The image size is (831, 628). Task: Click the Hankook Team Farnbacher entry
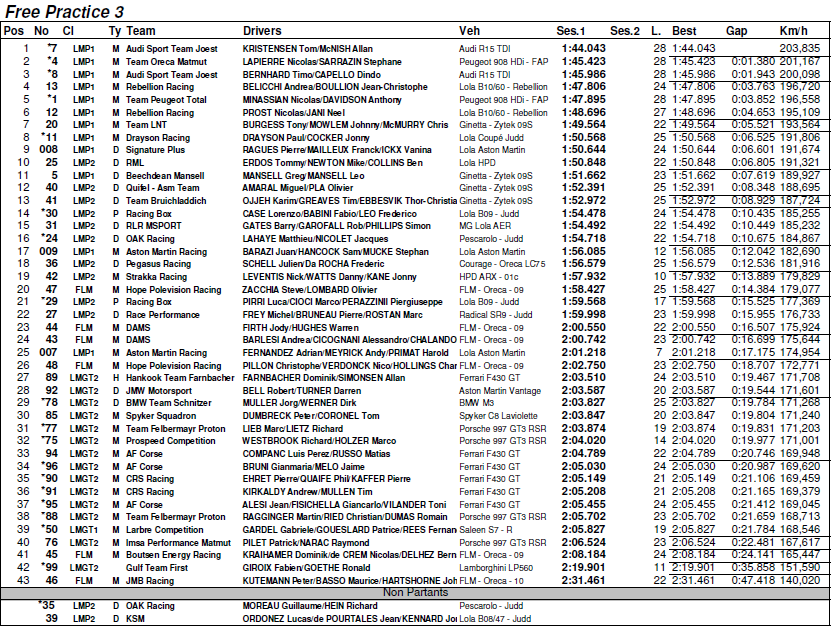(178, 377)
